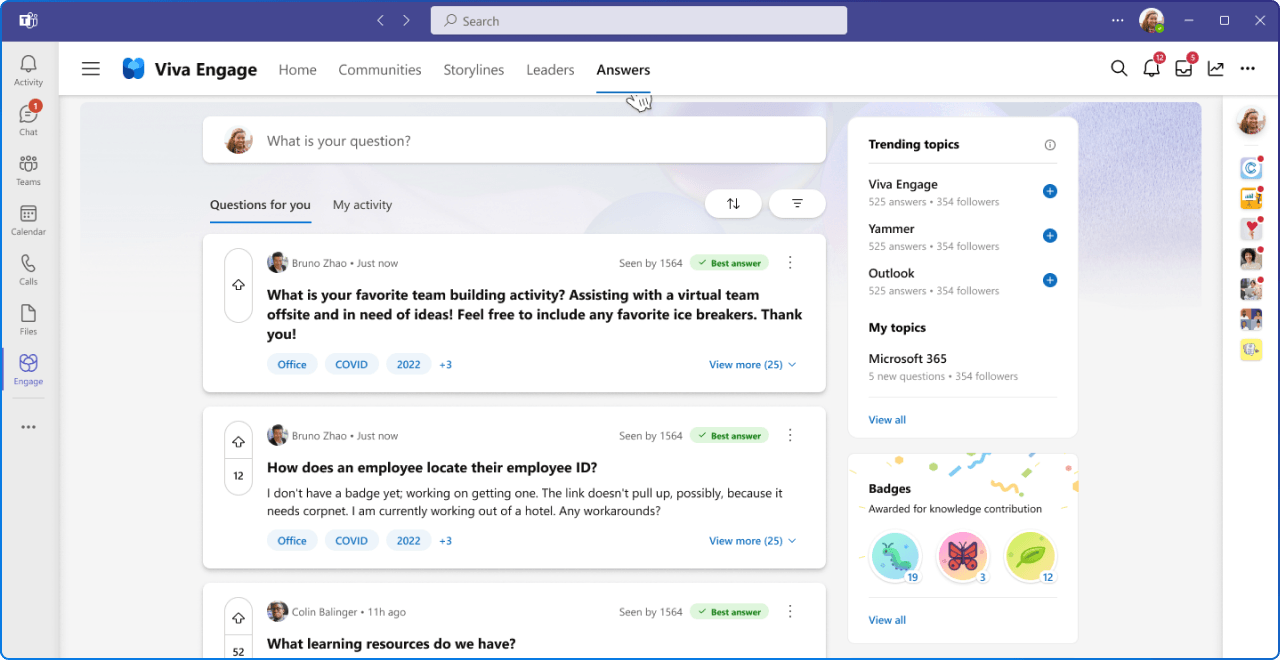Open the analytics chart icon
1280x660 pixels.
1216,68
